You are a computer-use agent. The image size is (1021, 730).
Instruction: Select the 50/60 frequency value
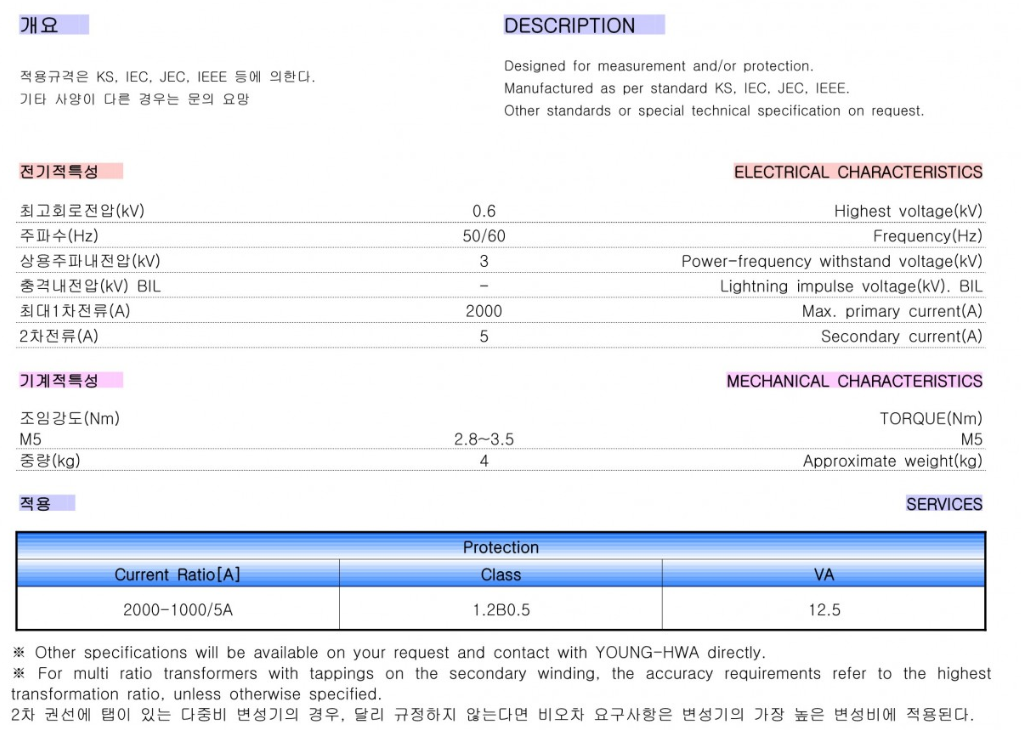pos(484,236)
